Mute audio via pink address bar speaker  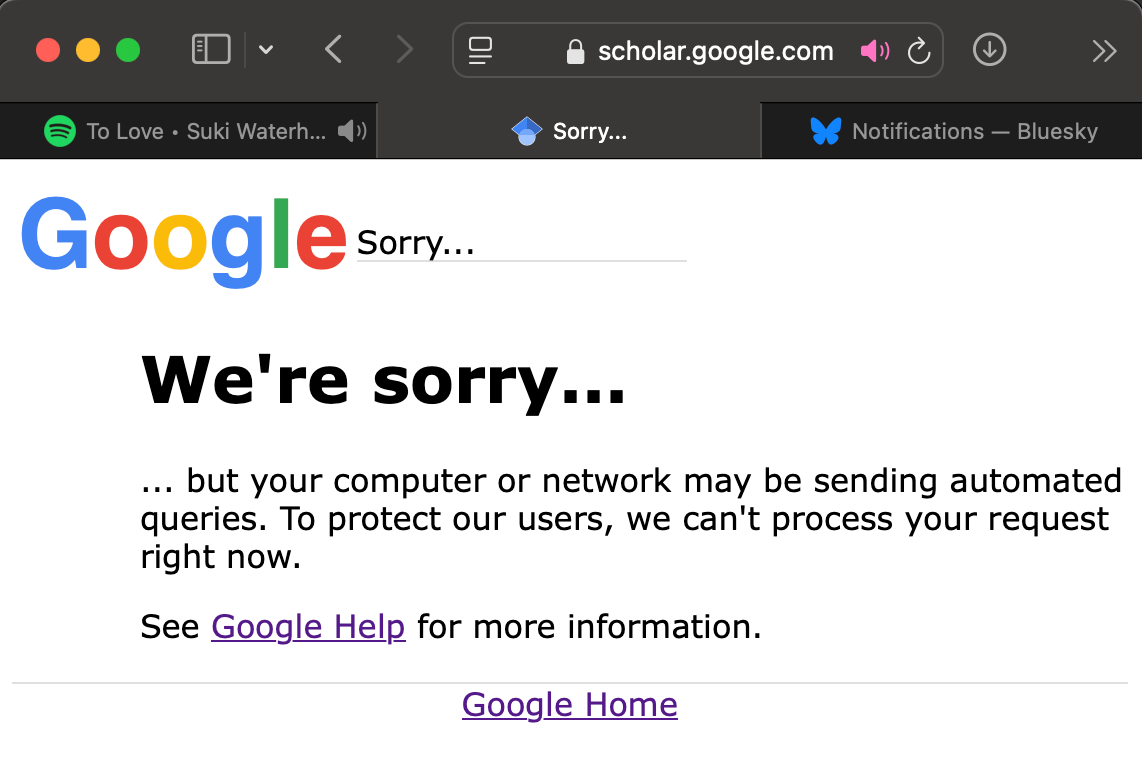(875, 51)
